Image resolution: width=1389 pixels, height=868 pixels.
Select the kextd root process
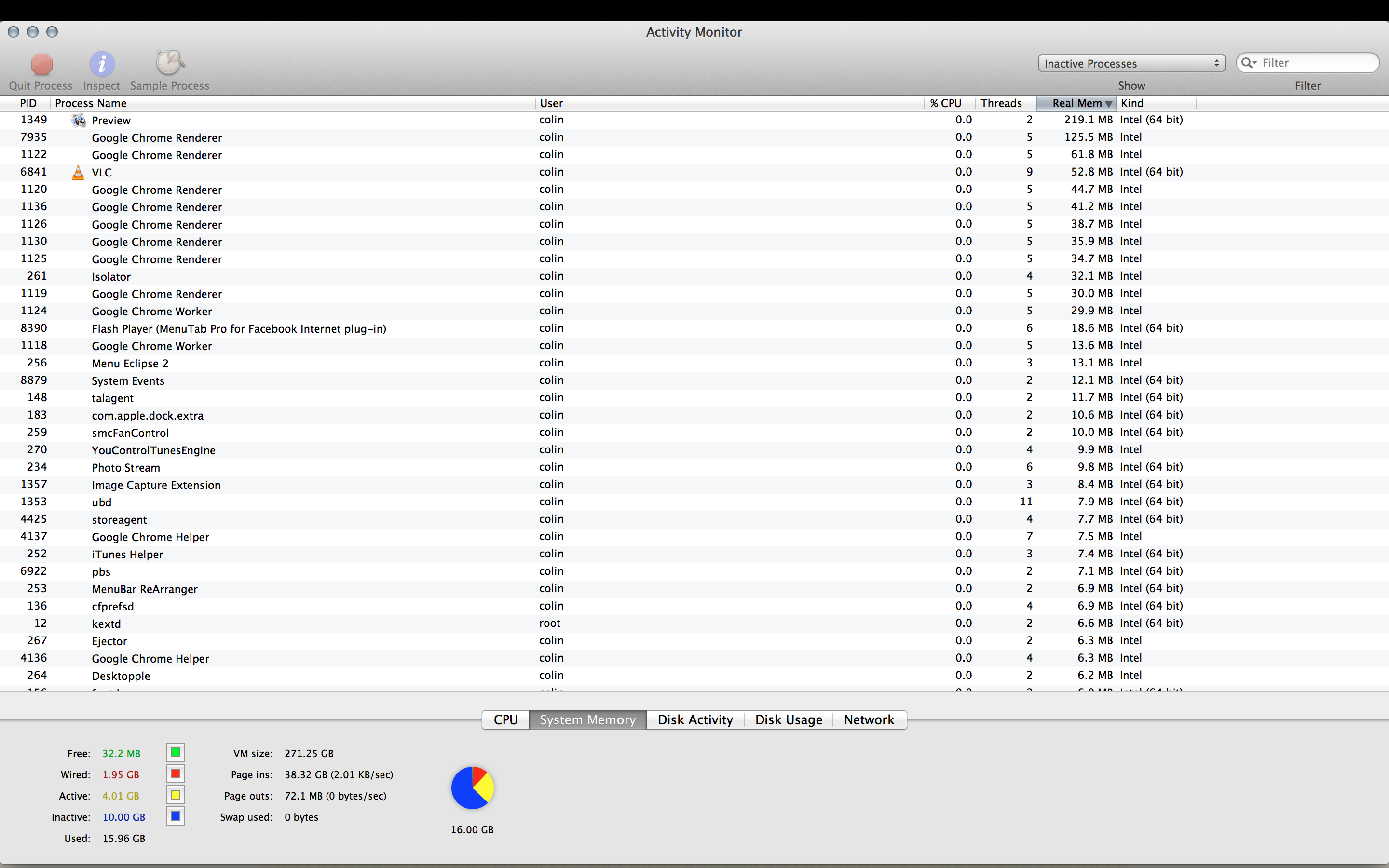click(694, 624)
